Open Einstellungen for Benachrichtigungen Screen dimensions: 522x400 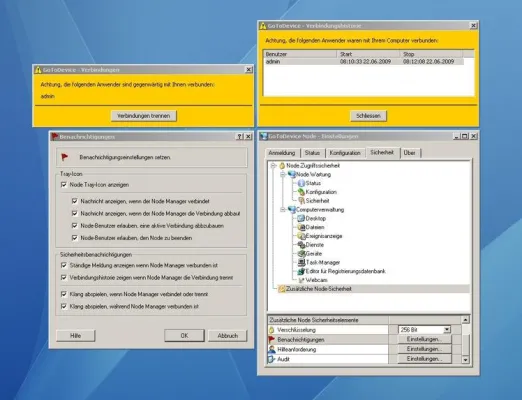(x=424, y=339)
